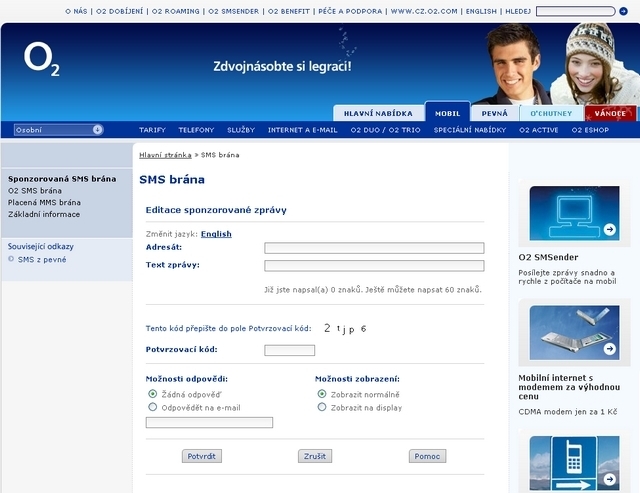This screenshot has height=493, width=640.
Task: Click the CDMA modem thumbnail image
Action: (x=574, y=333)
